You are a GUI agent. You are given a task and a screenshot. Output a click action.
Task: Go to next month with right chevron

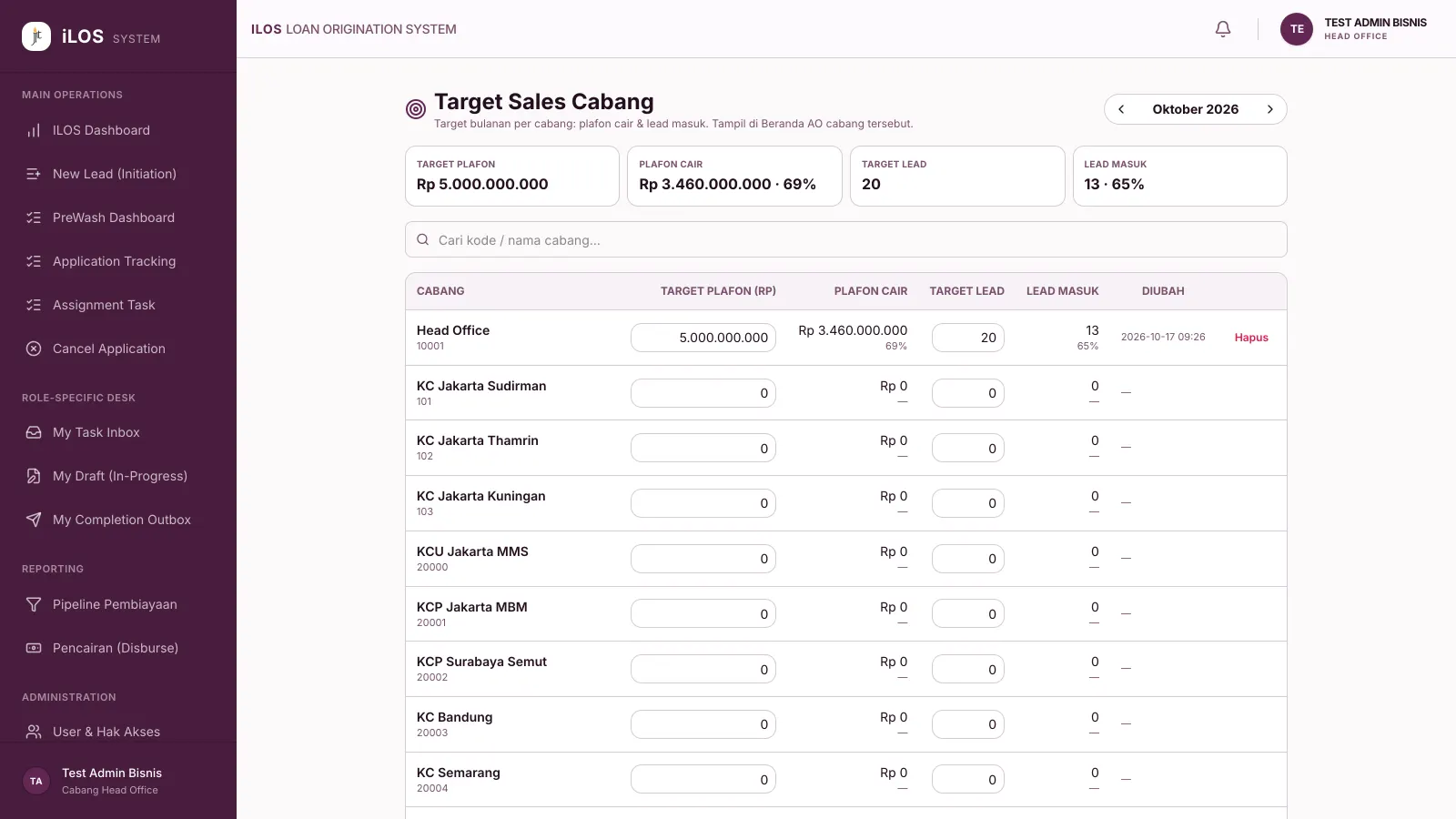click(1270, 109)
